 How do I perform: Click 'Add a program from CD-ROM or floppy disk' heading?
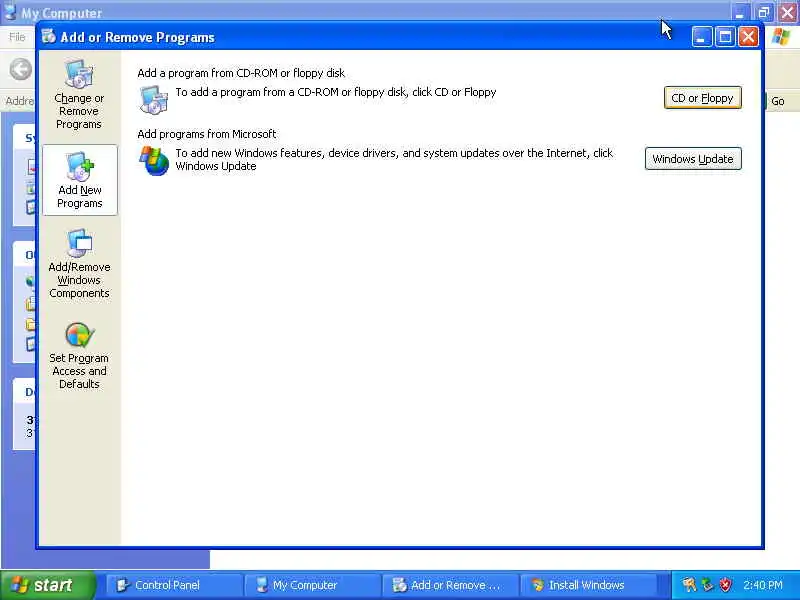[x=241, y=73]
